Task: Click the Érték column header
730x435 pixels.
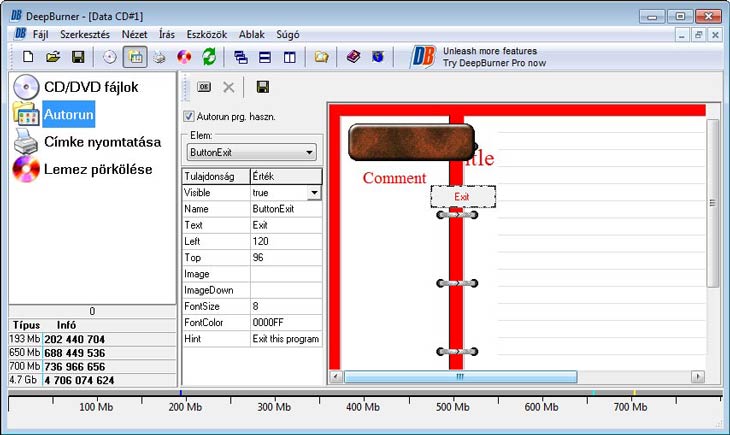Action: pos(286,176)
